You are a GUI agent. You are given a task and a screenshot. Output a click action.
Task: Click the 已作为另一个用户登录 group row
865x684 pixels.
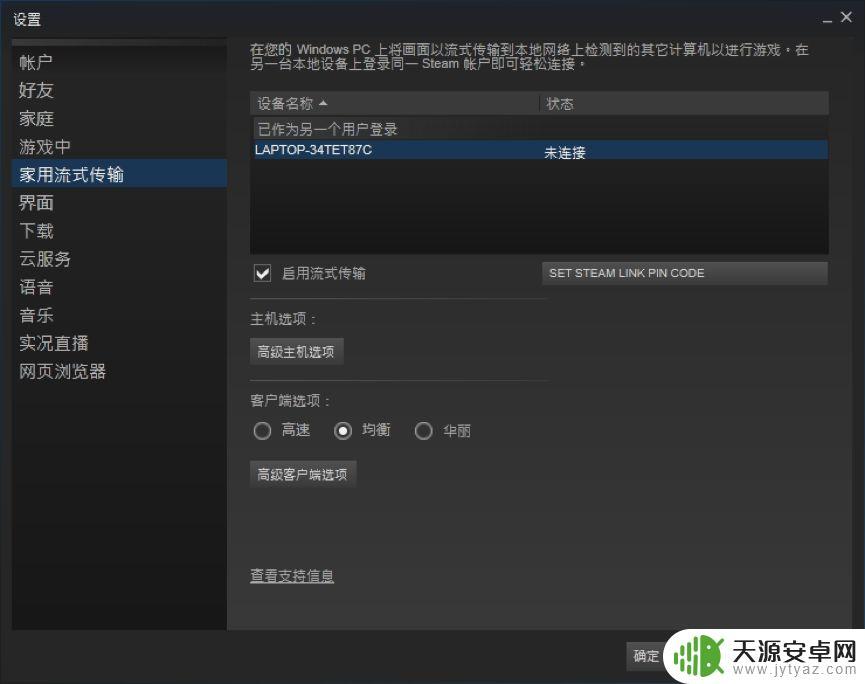pyautogui.click(x=539, y=129)
